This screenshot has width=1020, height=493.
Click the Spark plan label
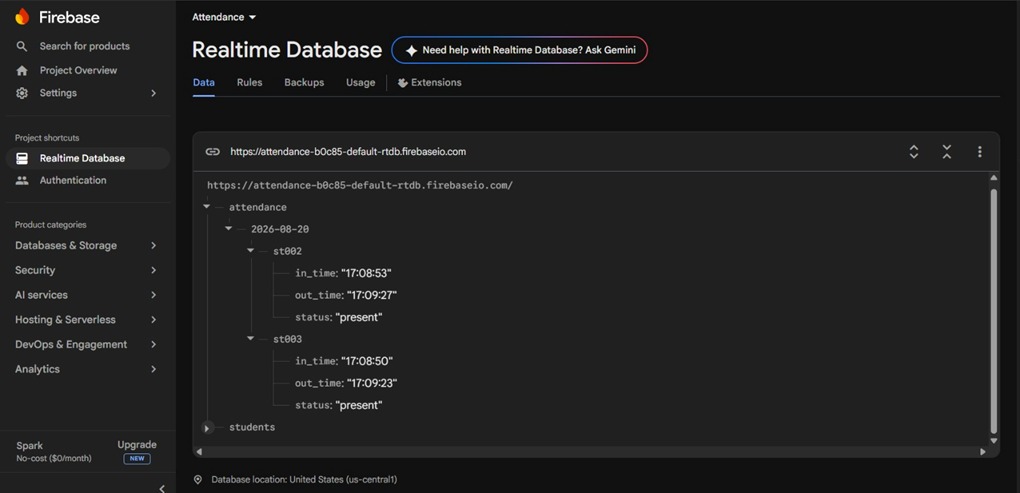pyautogui.click(x=29, y=446)
